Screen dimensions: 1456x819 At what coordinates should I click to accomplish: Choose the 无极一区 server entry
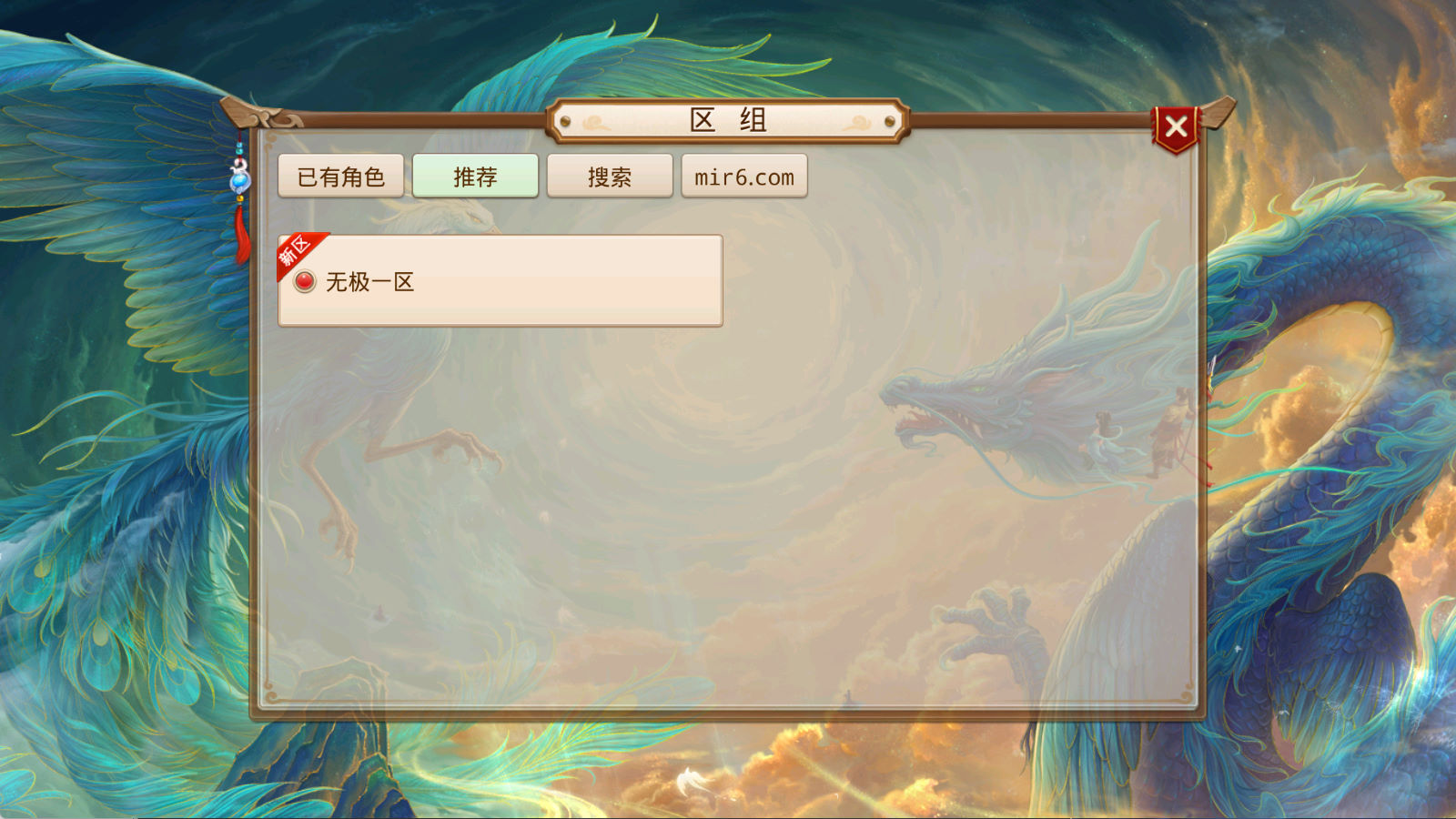500,280
